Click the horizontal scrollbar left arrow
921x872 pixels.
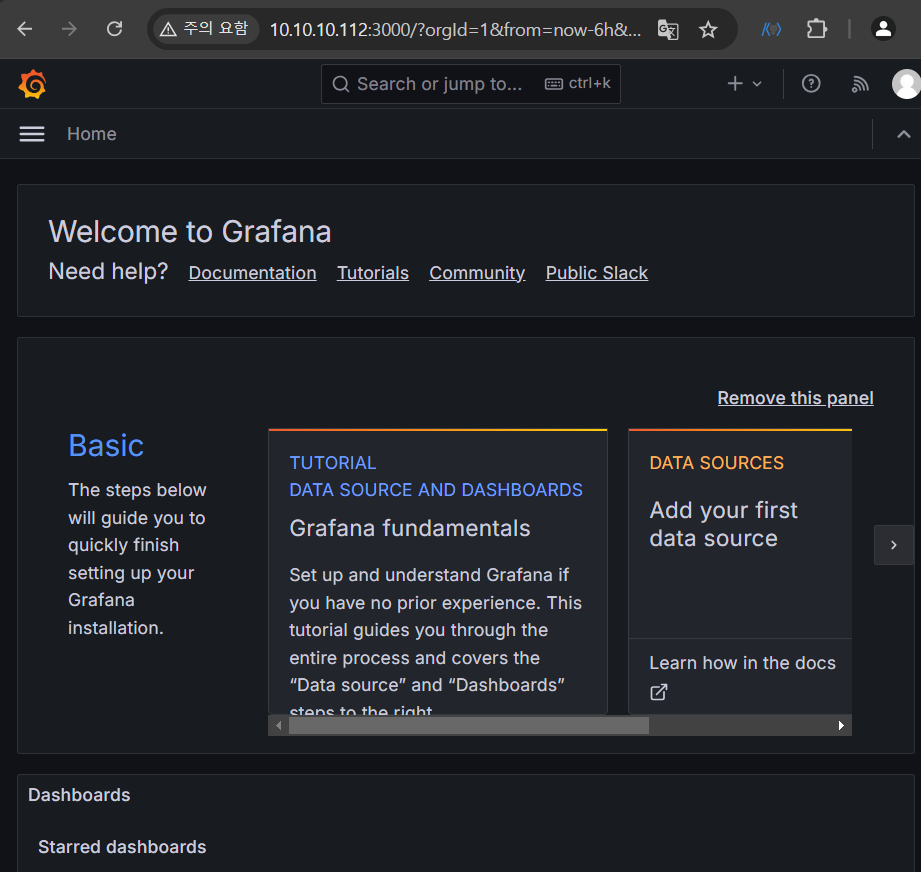[x=278, y=726]
